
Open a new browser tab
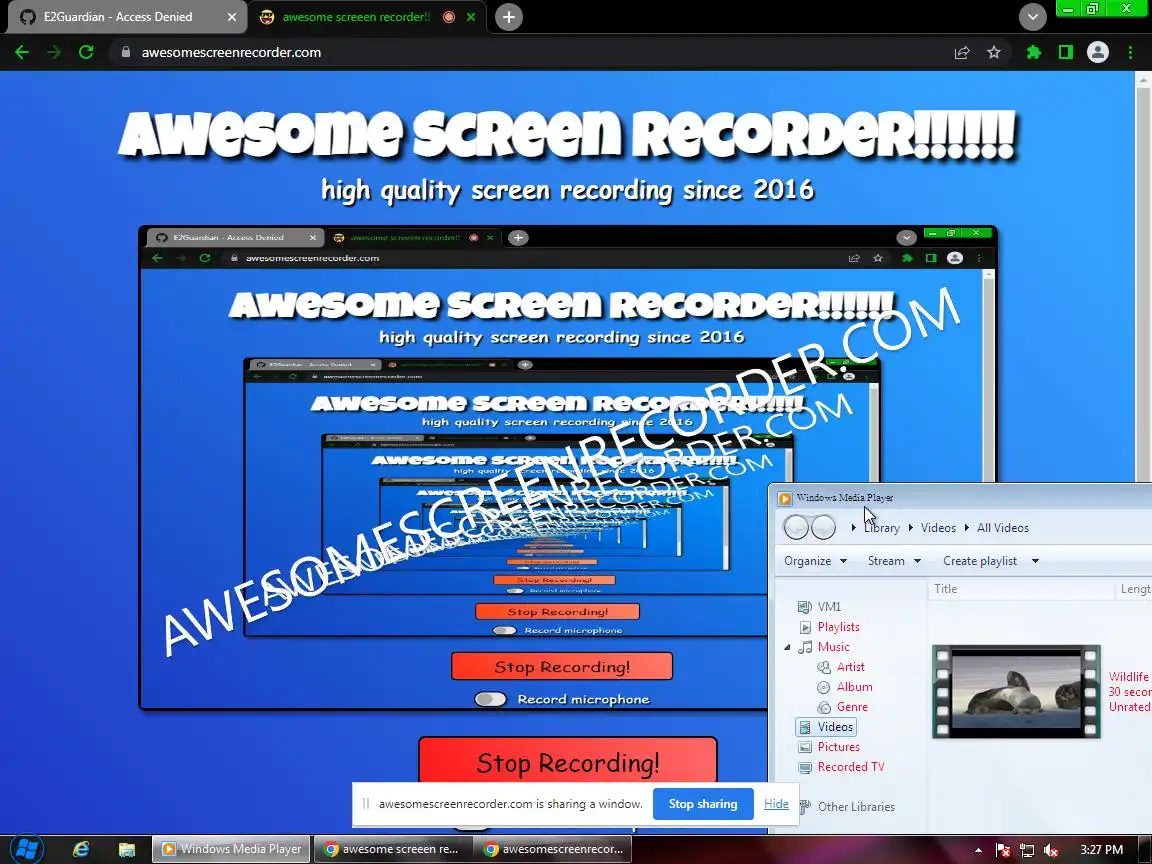click(x=508, y=17)
